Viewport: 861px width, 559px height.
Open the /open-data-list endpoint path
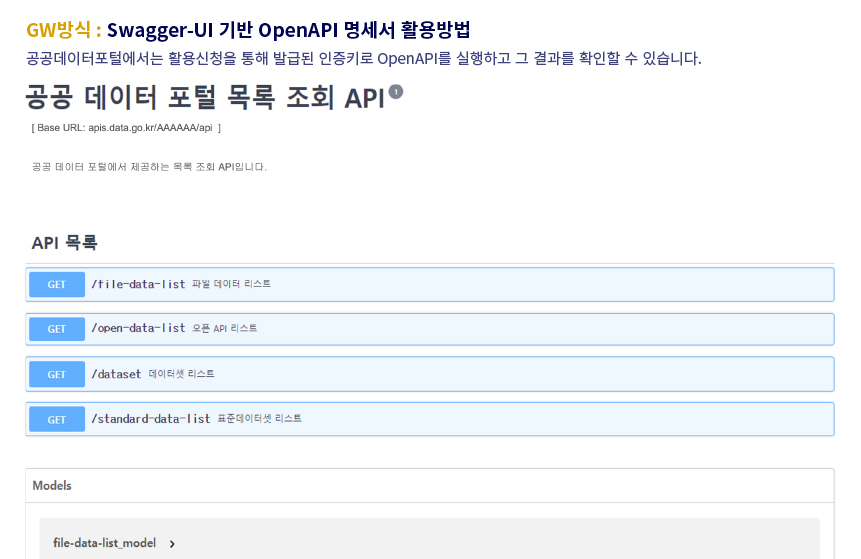[138, 328]
